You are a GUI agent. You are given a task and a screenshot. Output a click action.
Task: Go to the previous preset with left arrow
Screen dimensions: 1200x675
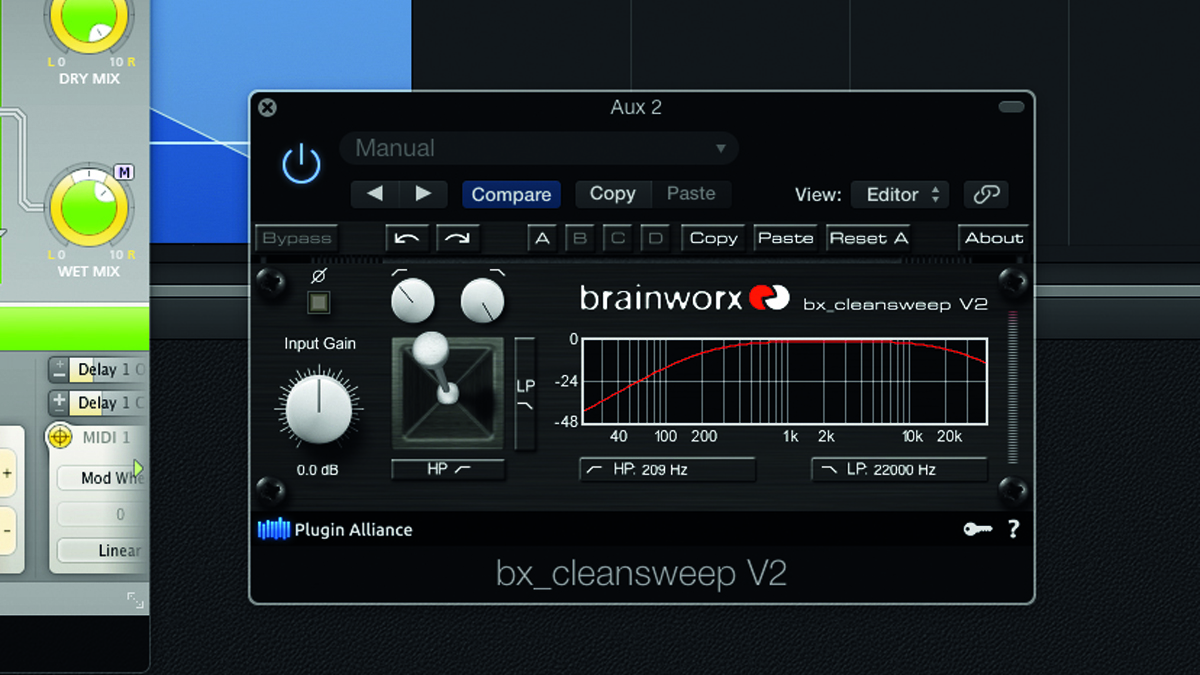tap(375, 194)
